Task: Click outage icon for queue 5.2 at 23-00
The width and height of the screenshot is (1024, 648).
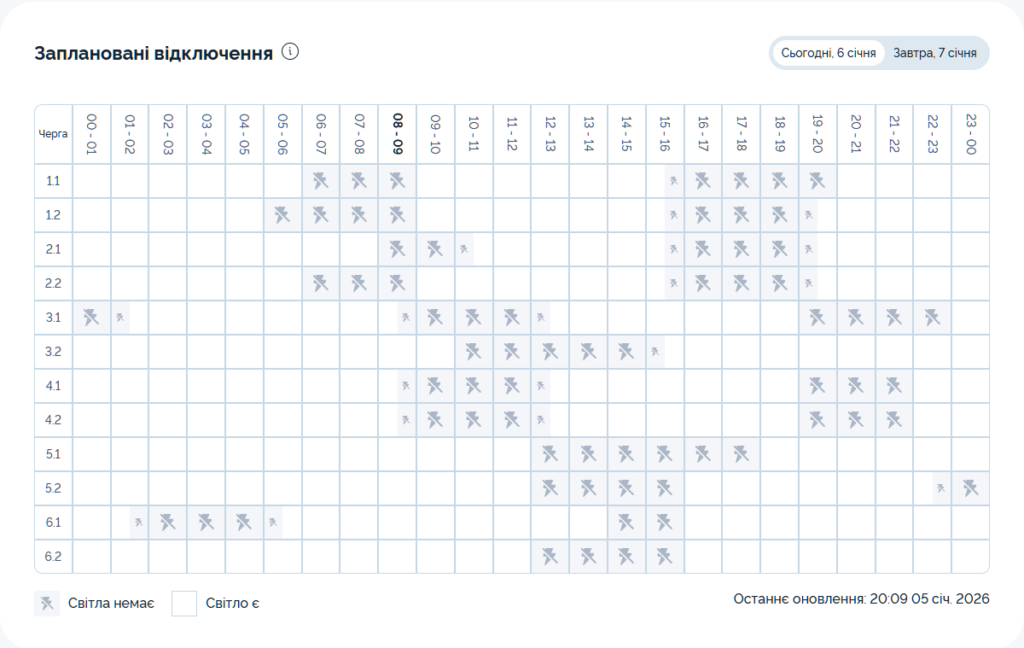Action: click(970, 488)
